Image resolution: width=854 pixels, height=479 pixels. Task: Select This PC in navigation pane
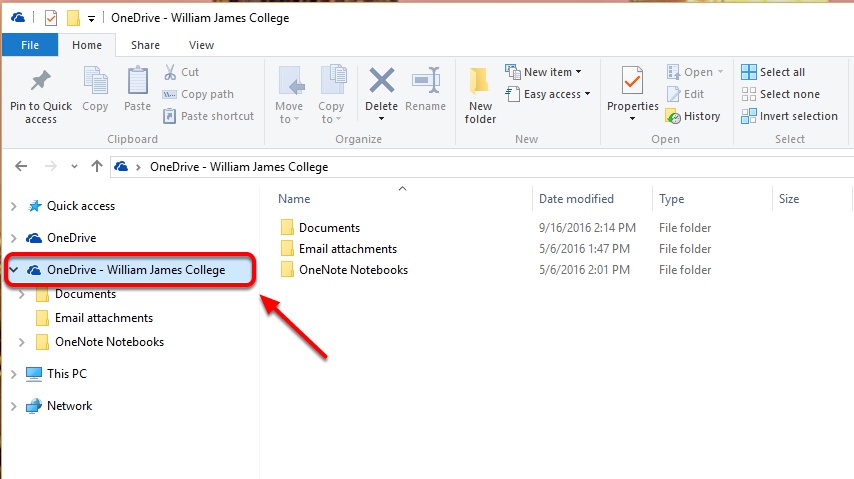66,374
